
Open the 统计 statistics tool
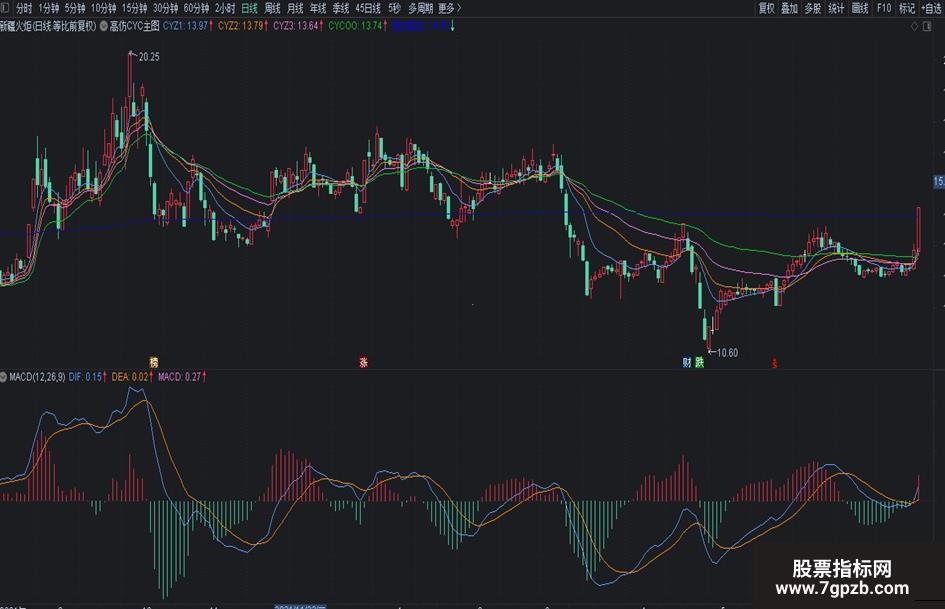click(x=836, y=8)
